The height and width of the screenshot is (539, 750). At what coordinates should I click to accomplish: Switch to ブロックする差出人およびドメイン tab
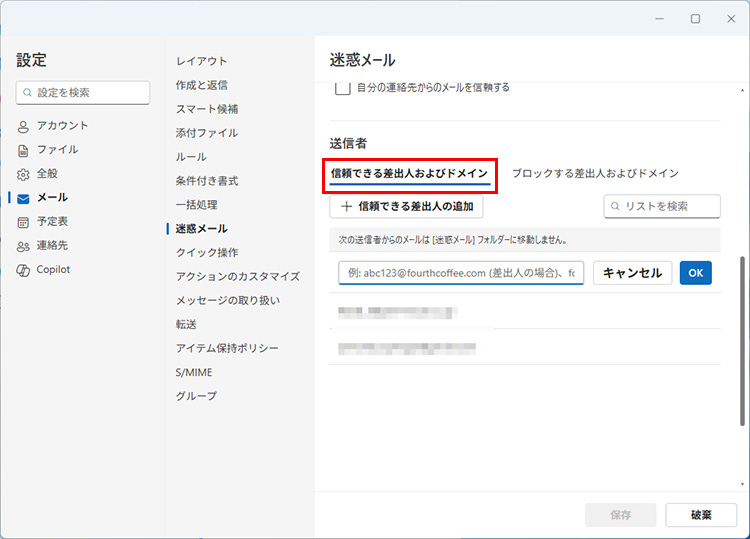coord(595,173)
